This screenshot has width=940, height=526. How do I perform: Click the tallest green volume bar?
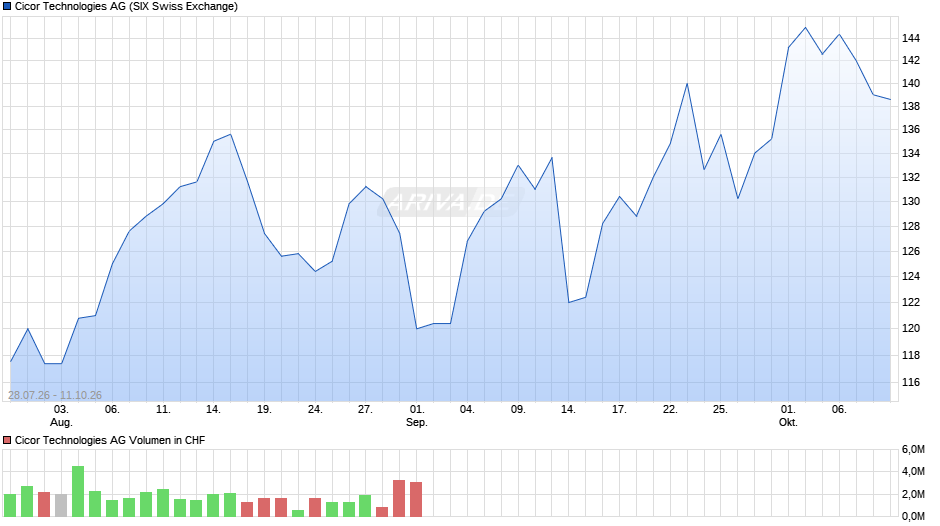[x=78, y=491]
